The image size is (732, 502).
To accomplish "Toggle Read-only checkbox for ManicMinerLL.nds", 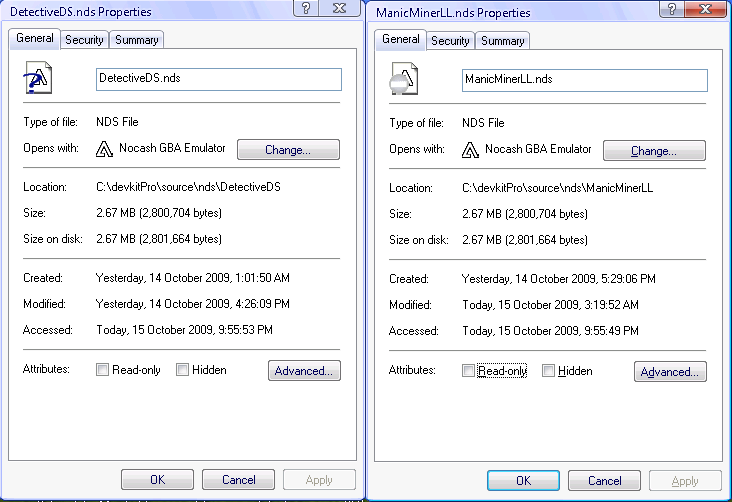I will (469, 371).
